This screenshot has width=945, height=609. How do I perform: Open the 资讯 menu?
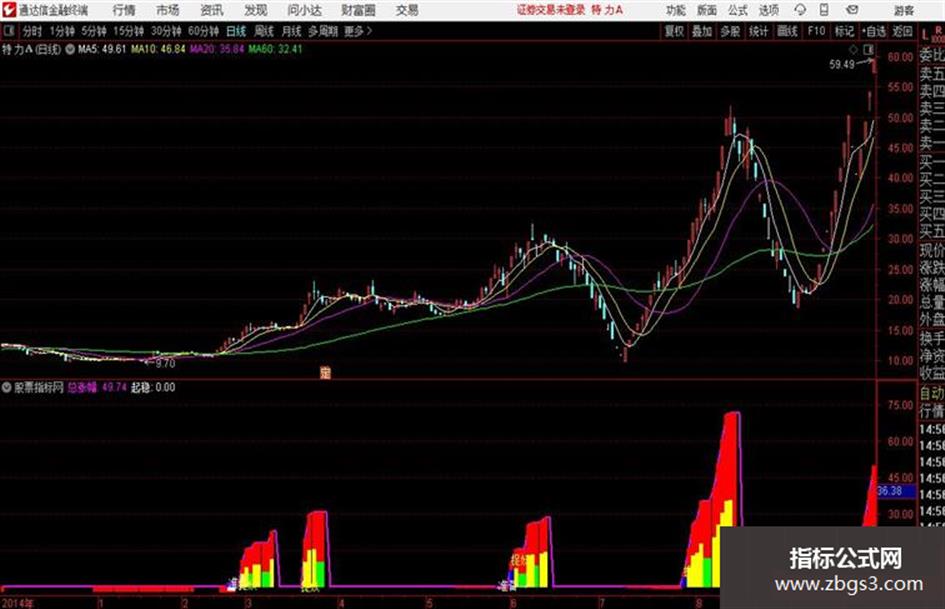pyautogui.click(x=212, y=10)
